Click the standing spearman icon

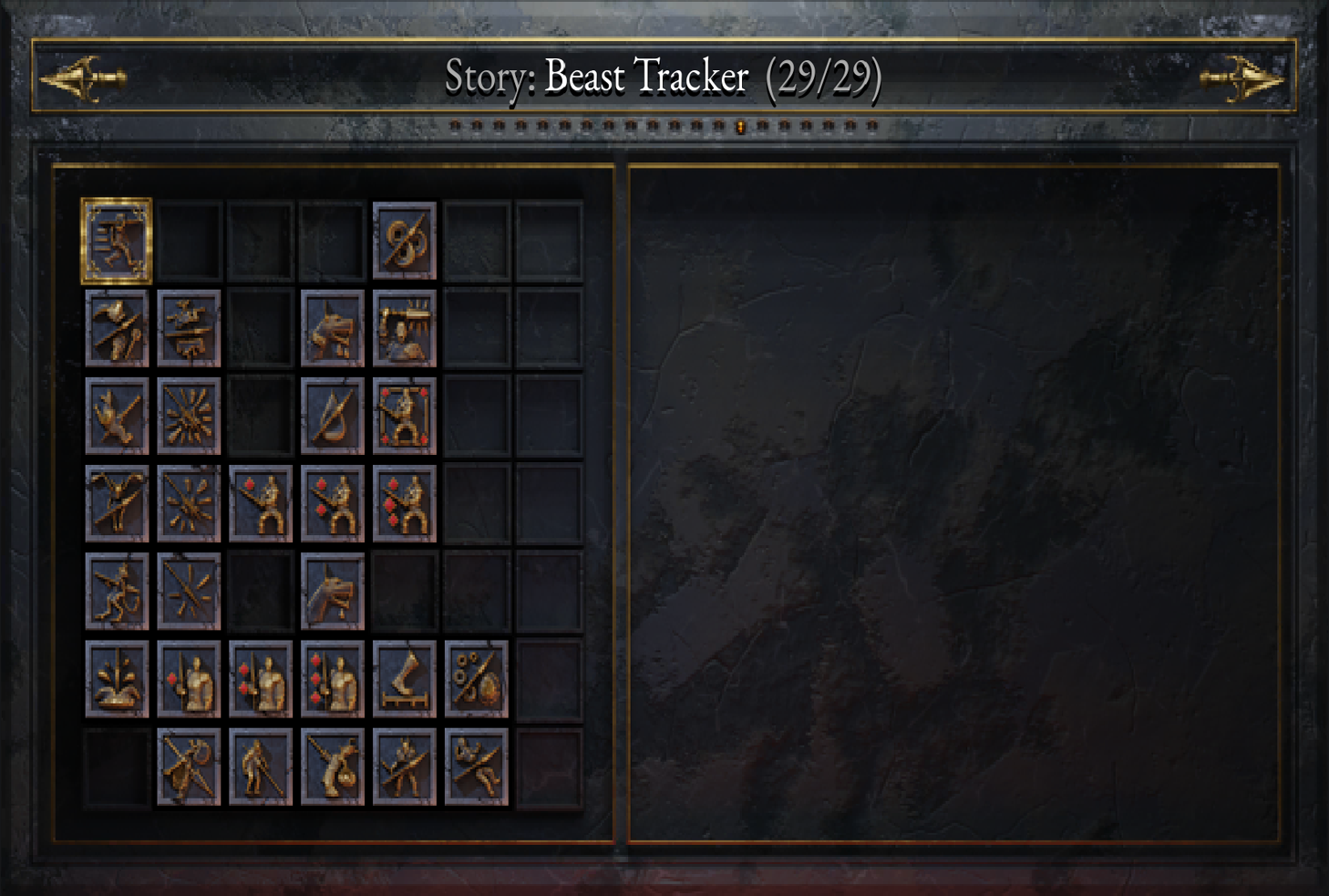coord(260,767)
